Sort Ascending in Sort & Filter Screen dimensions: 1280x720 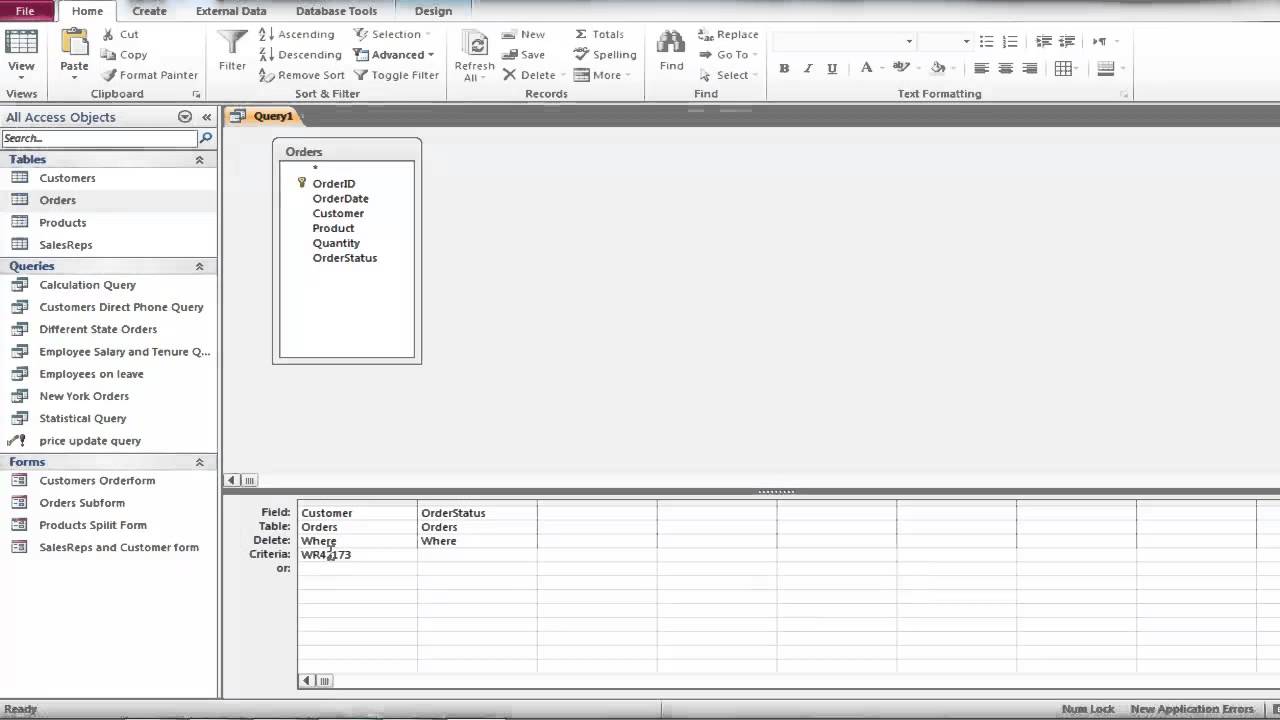(x=297, y=34)
